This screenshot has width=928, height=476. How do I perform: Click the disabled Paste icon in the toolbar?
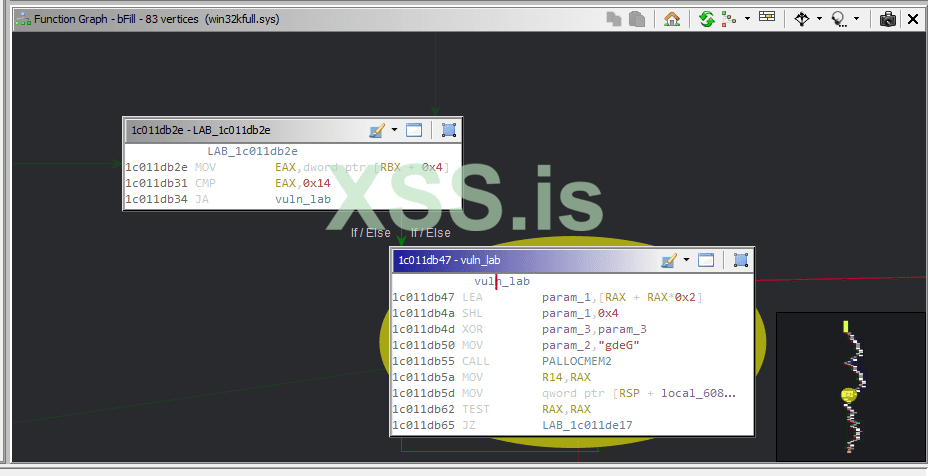click(x=637, y=19)
